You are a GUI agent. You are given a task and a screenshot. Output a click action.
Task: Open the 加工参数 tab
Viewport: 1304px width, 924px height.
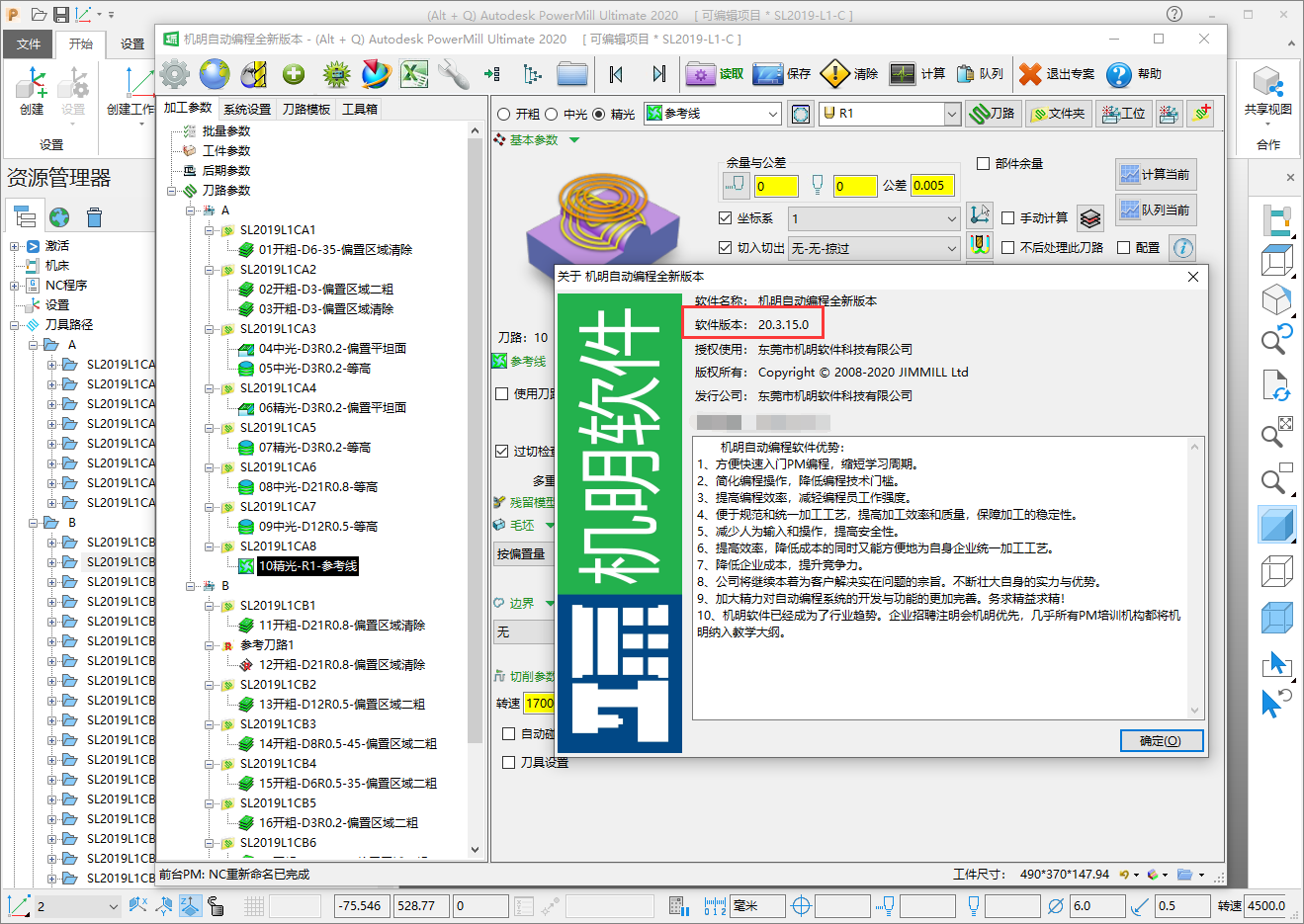click(188, 108)
